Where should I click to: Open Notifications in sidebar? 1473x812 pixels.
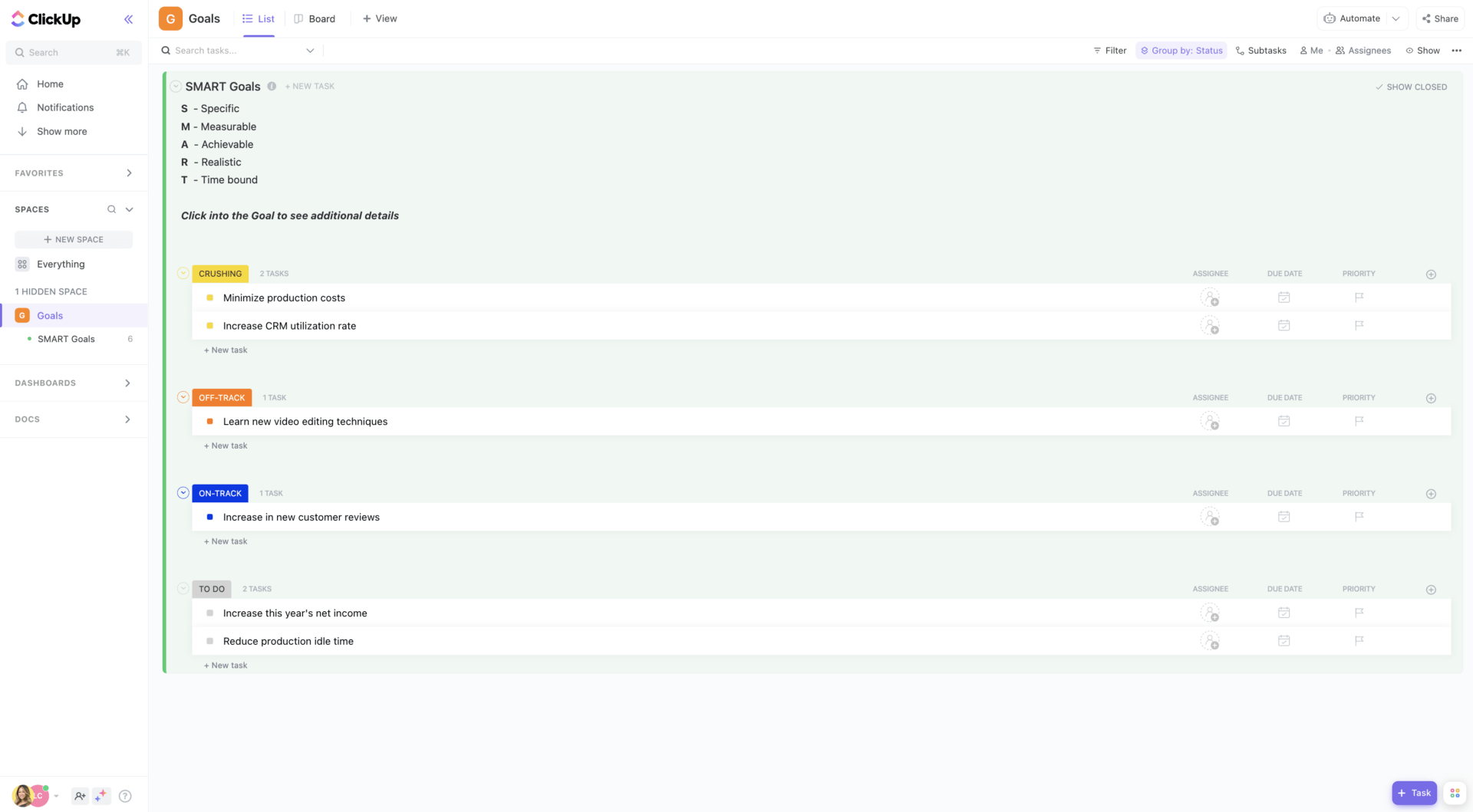pos(65,108)
